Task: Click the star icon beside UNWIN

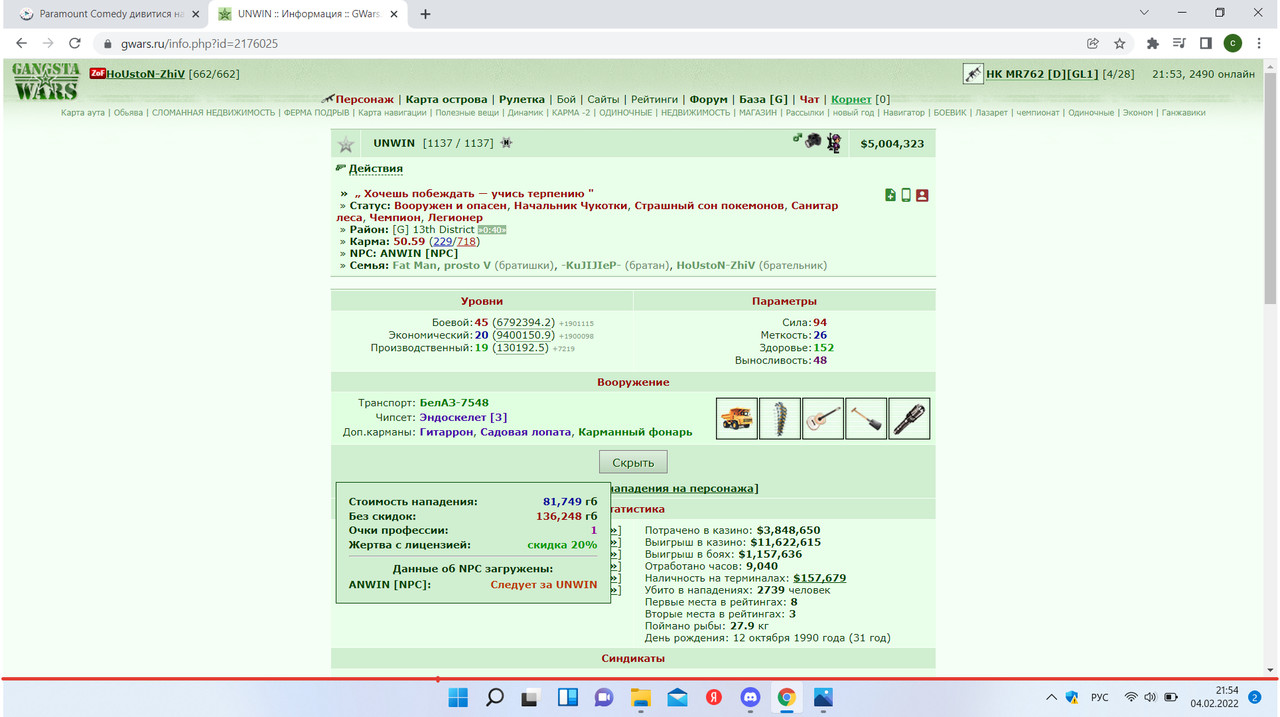Action: (345, 144)
